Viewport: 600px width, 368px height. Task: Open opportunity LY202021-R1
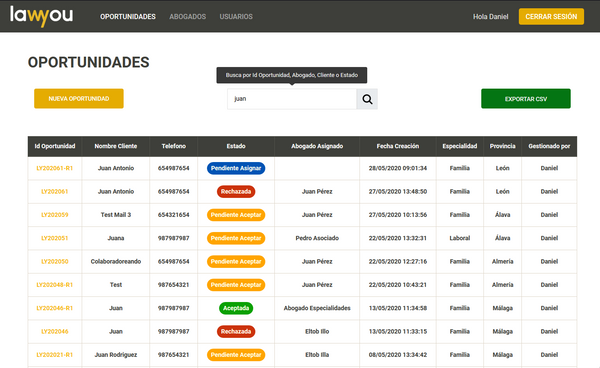tap(55, 355)
